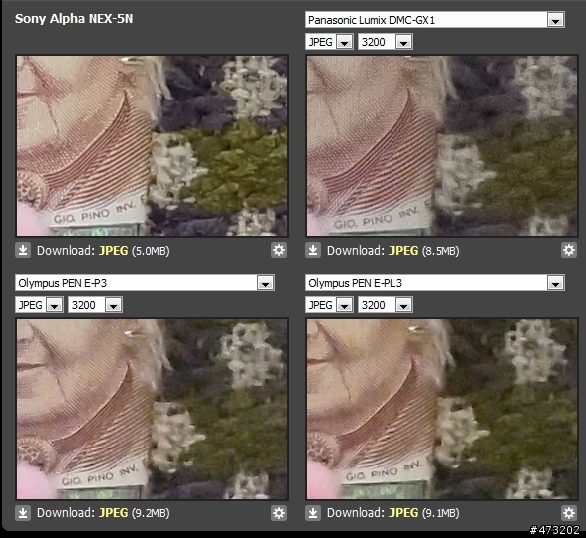Open settings gear under Olympus E-PL3 image

pyautogui.click(x=569, y=513)
